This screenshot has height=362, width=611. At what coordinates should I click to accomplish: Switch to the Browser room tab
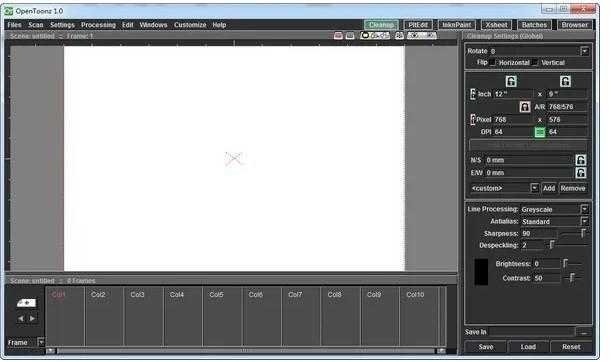coord(575,25)
